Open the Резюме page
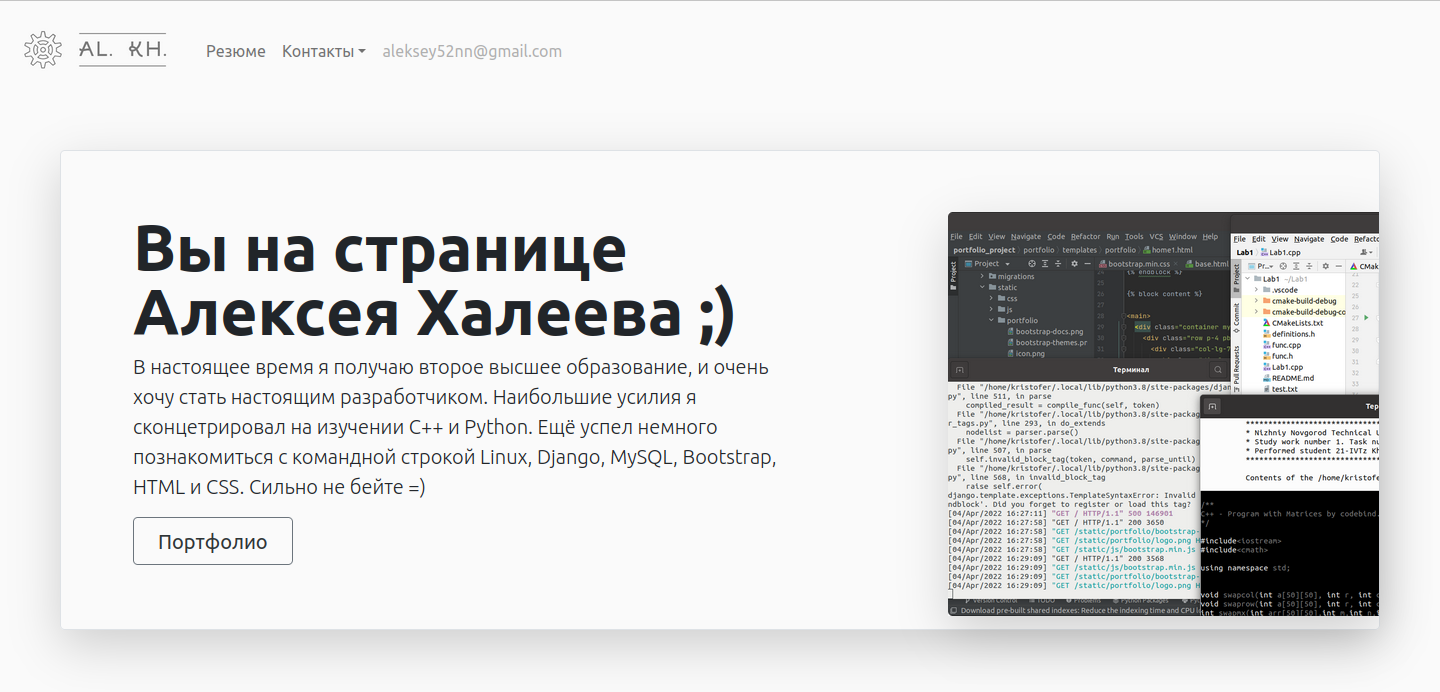Image resolution: width=1440 pixels, height=692 pixels. (236, 51)
